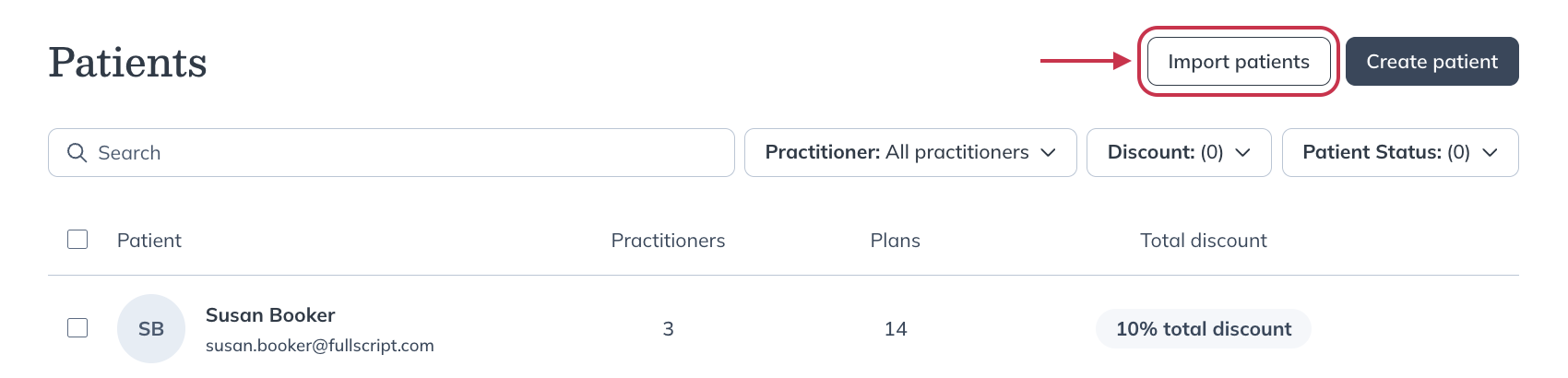Expand the Practitioner: All practitioners dropdown
Image resolution: width=1568 pixels, height=378 pixels.
tap(910, 153)
